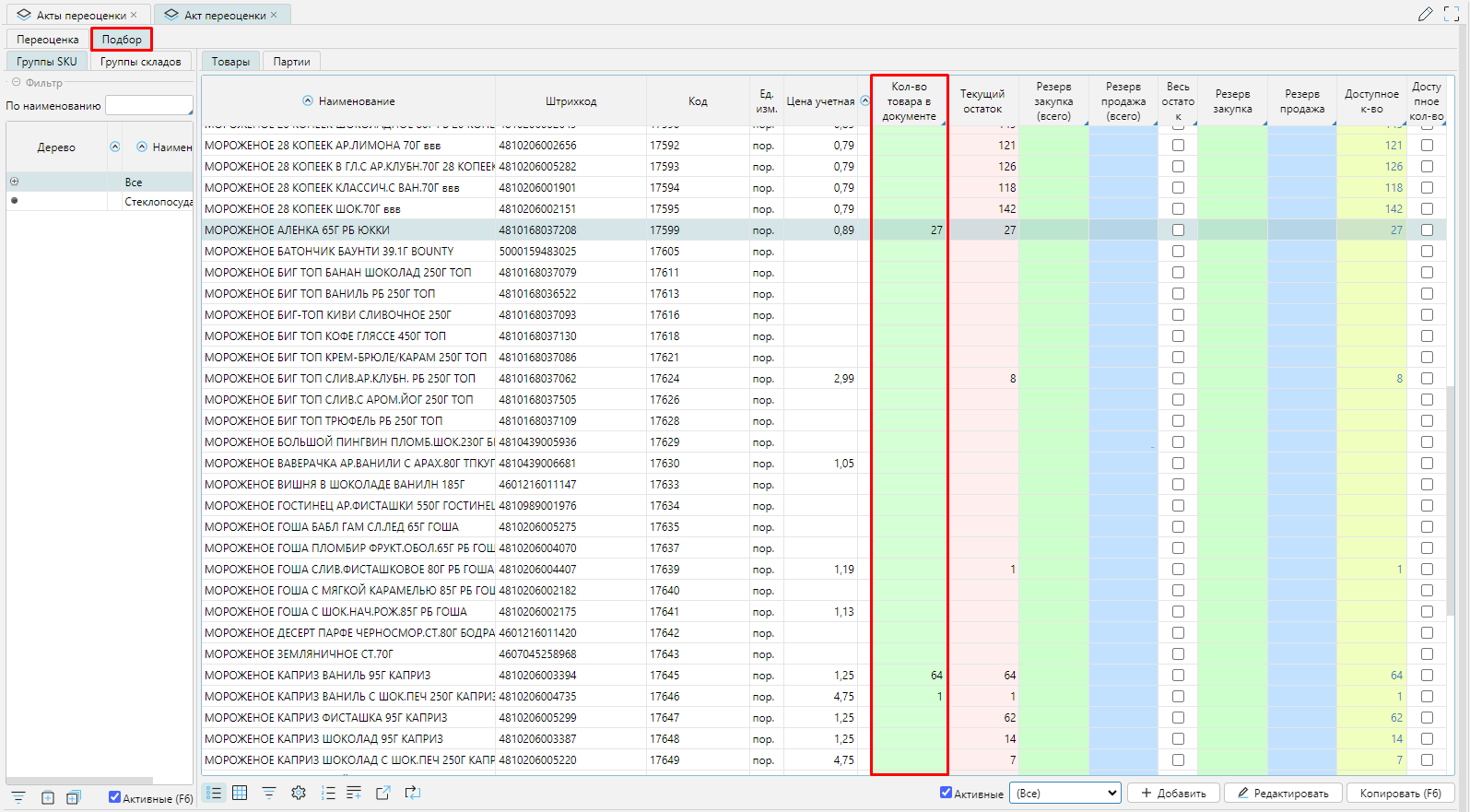Viewport: 1470px width, 812px height.
Task: Expand the Все tree node
Action: click(14, 182)
